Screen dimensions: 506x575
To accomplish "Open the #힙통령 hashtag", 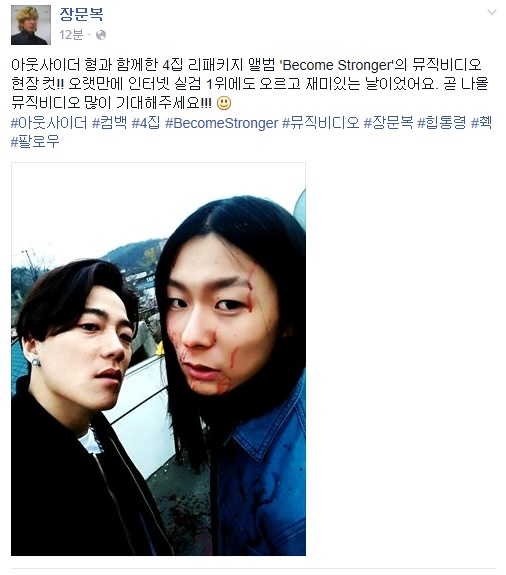I will 441,122.
